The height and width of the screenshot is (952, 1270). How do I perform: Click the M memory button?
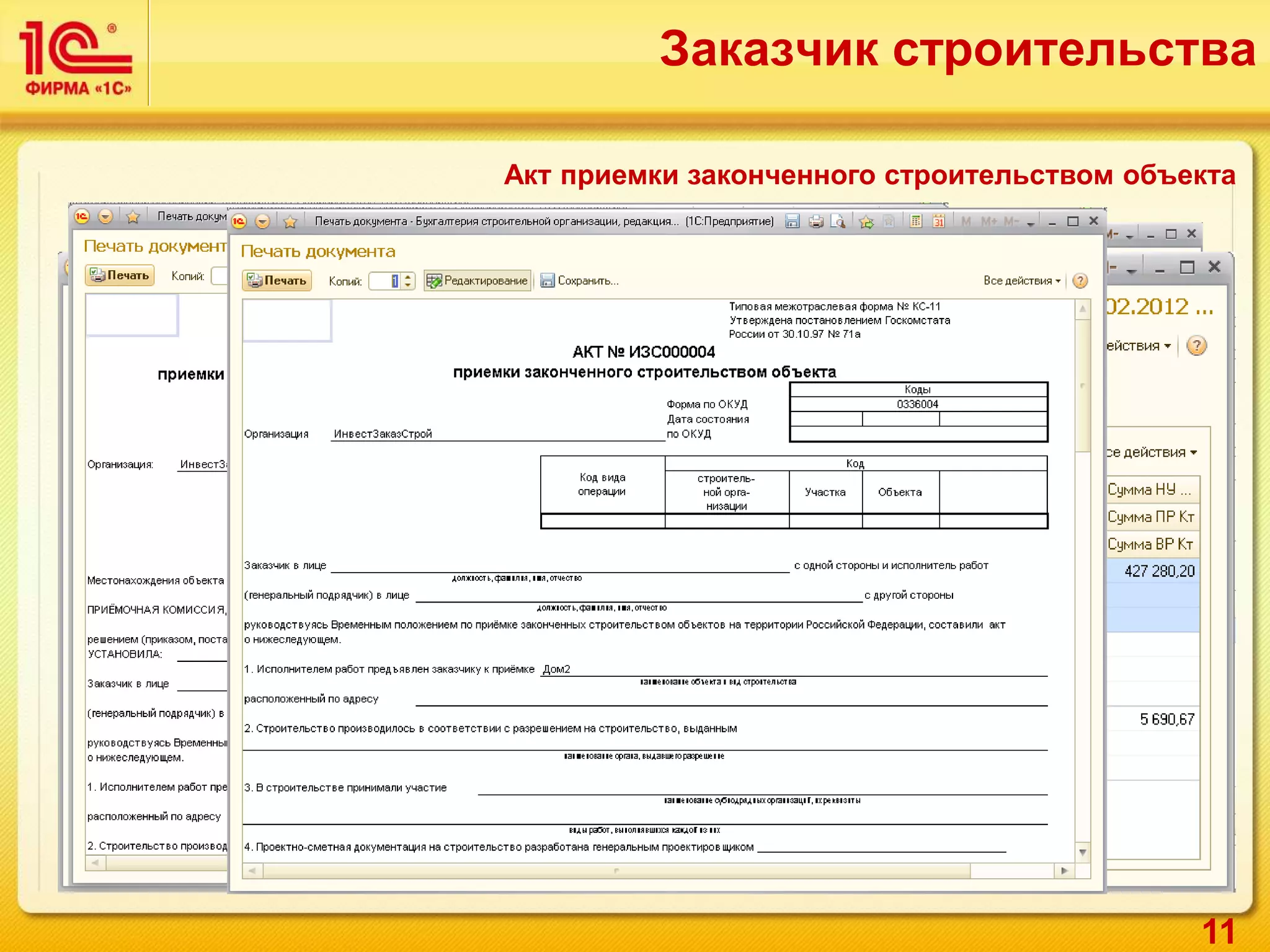pyautogui.click(x=966, y=221)
